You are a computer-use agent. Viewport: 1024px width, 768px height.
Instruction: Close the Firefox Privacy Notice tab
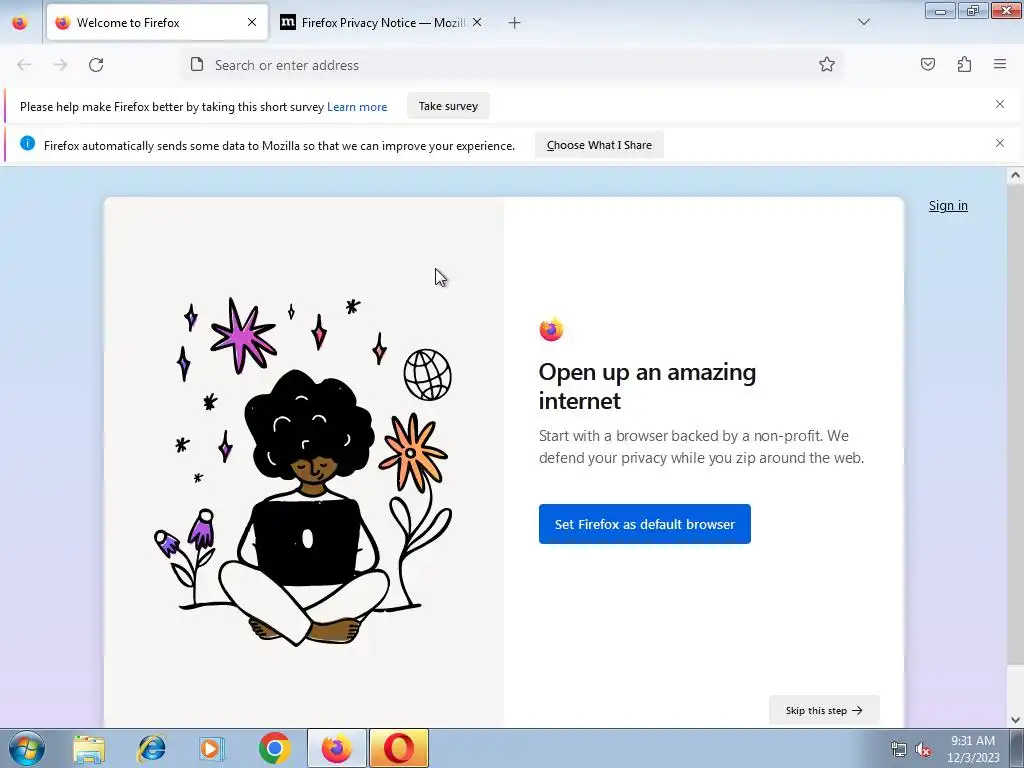click(477, 22)
